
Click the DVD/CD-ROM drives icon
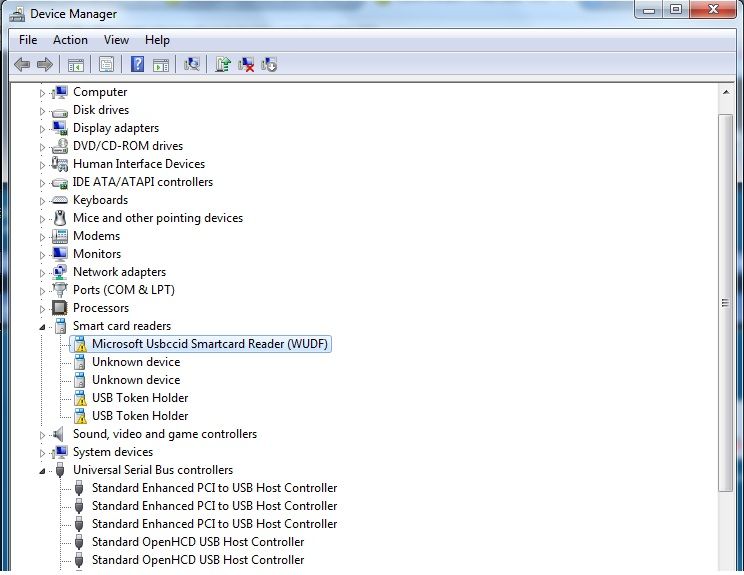point(60,146)
